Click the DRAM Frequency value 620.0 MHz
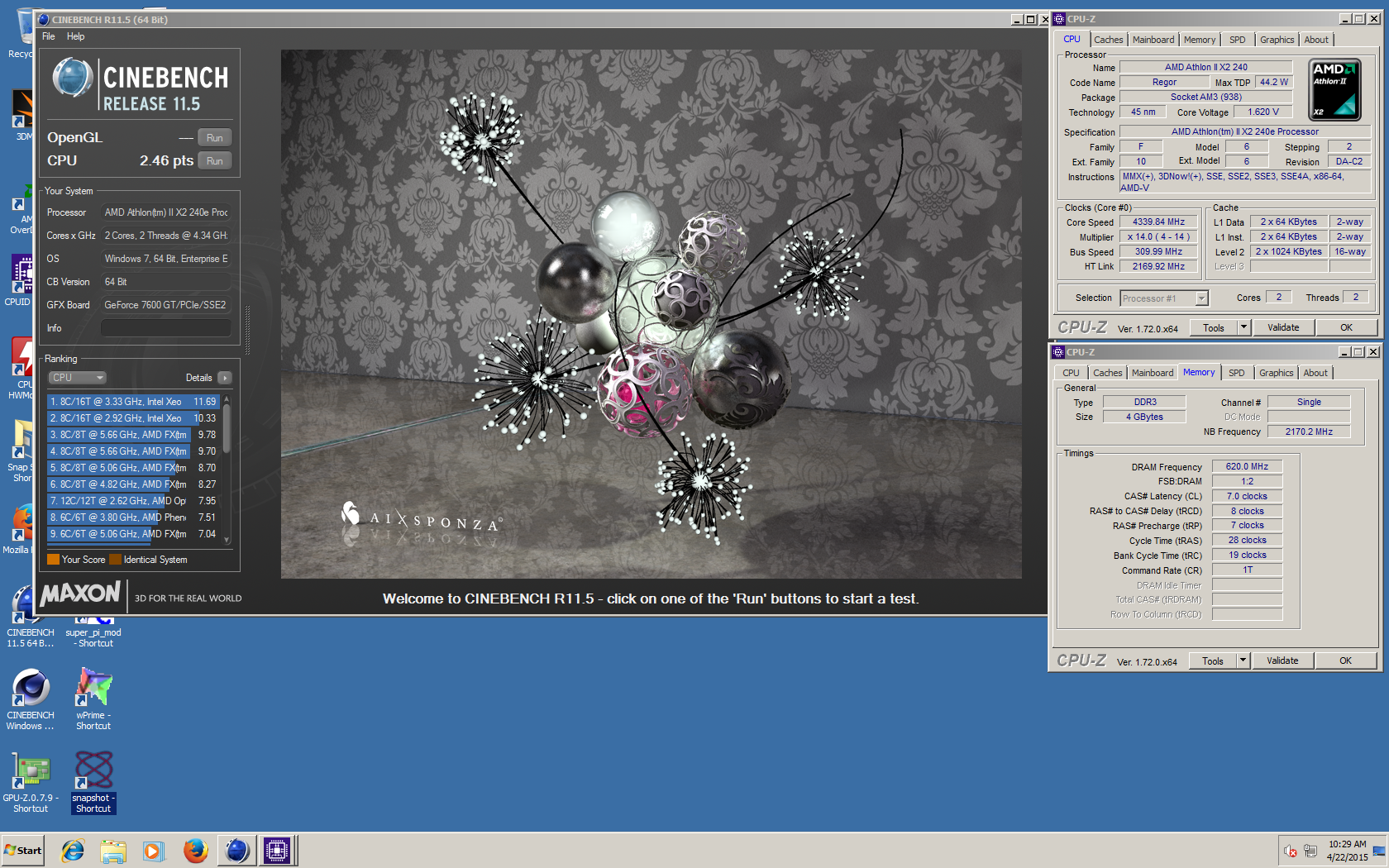 coord(1247,467)
